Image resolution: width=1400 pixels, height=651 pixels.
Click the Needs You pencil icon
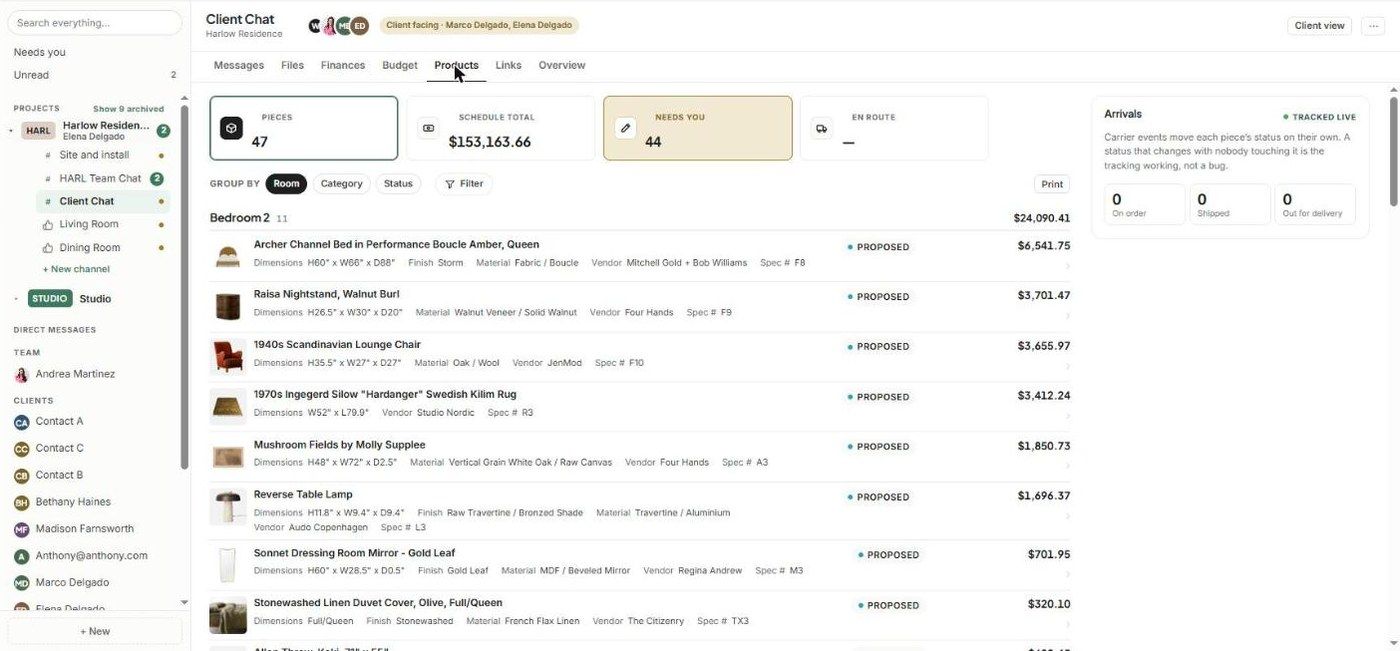click(625, 128)
